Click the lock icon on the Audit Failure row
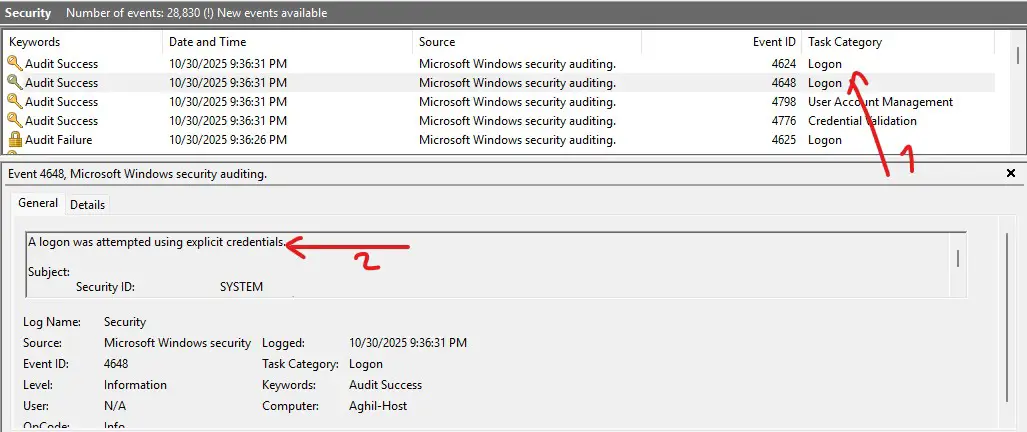This screenshot has width=1027, height=432. click(14, 140)
